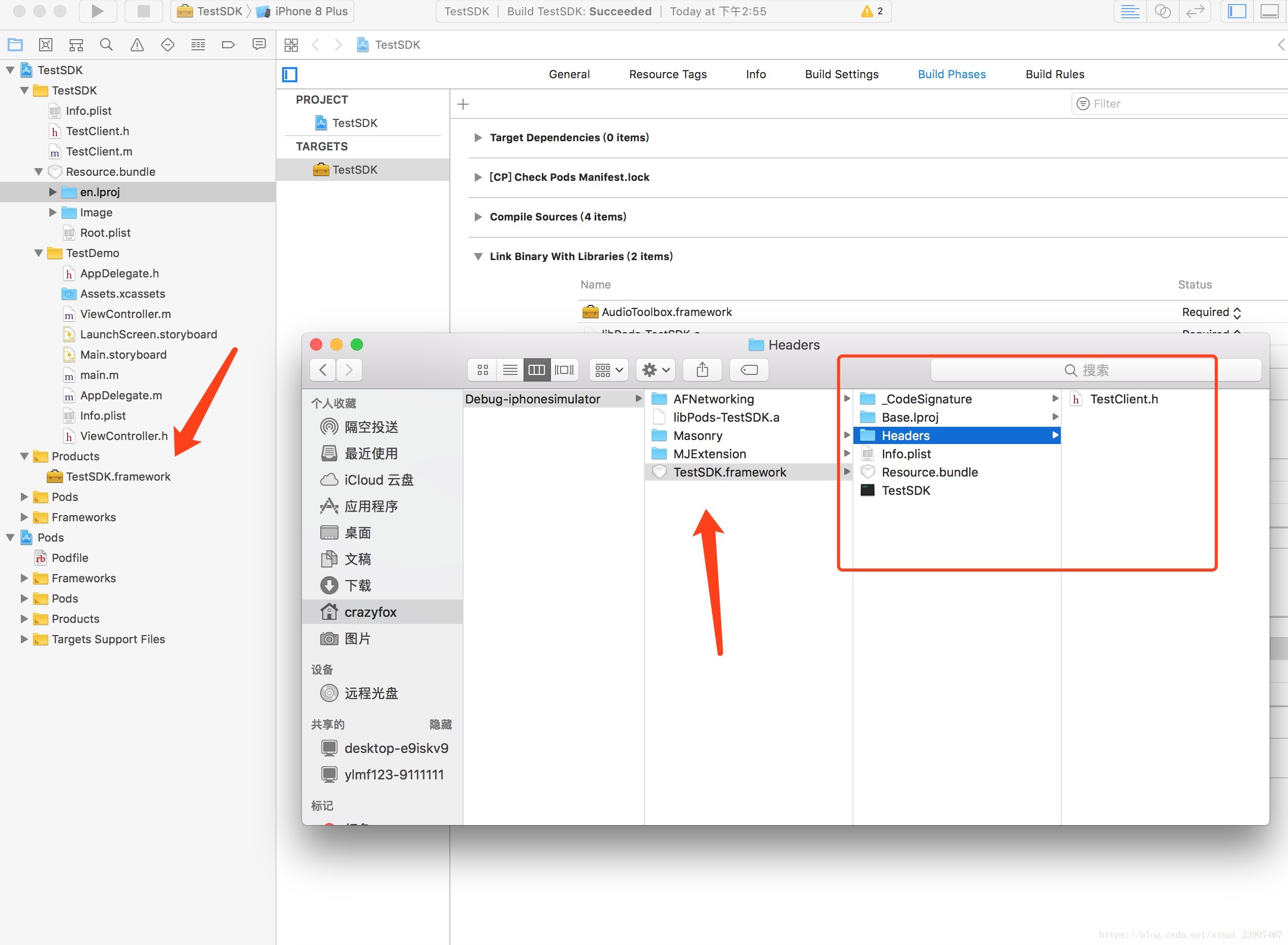Toggle the debug area visibility
Image resolution: width=1288 pixels, height=945 pixels.
[x=1269, y=11]
